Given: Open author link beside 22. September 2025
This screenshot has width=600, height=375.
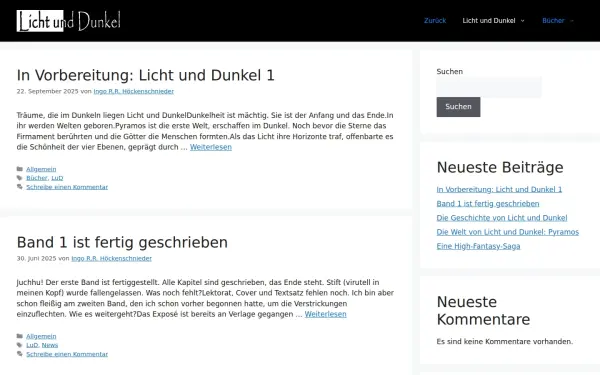Looking at the screenshot, I should click(x=134, y=91).
